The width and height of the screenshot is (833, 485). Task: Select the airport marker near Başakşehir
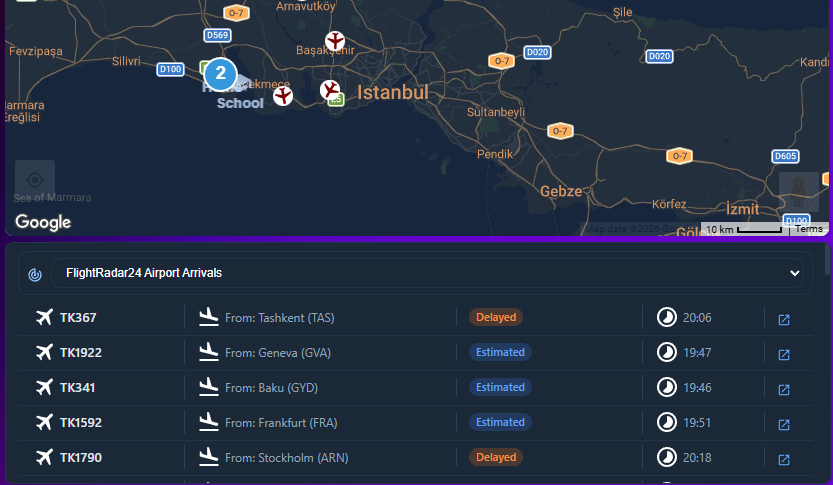coord(335,41)
